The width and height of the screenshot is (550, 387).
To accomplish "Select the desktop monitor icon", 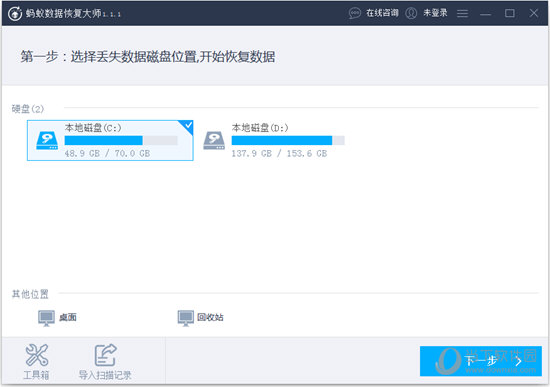I will click(46, 318).
